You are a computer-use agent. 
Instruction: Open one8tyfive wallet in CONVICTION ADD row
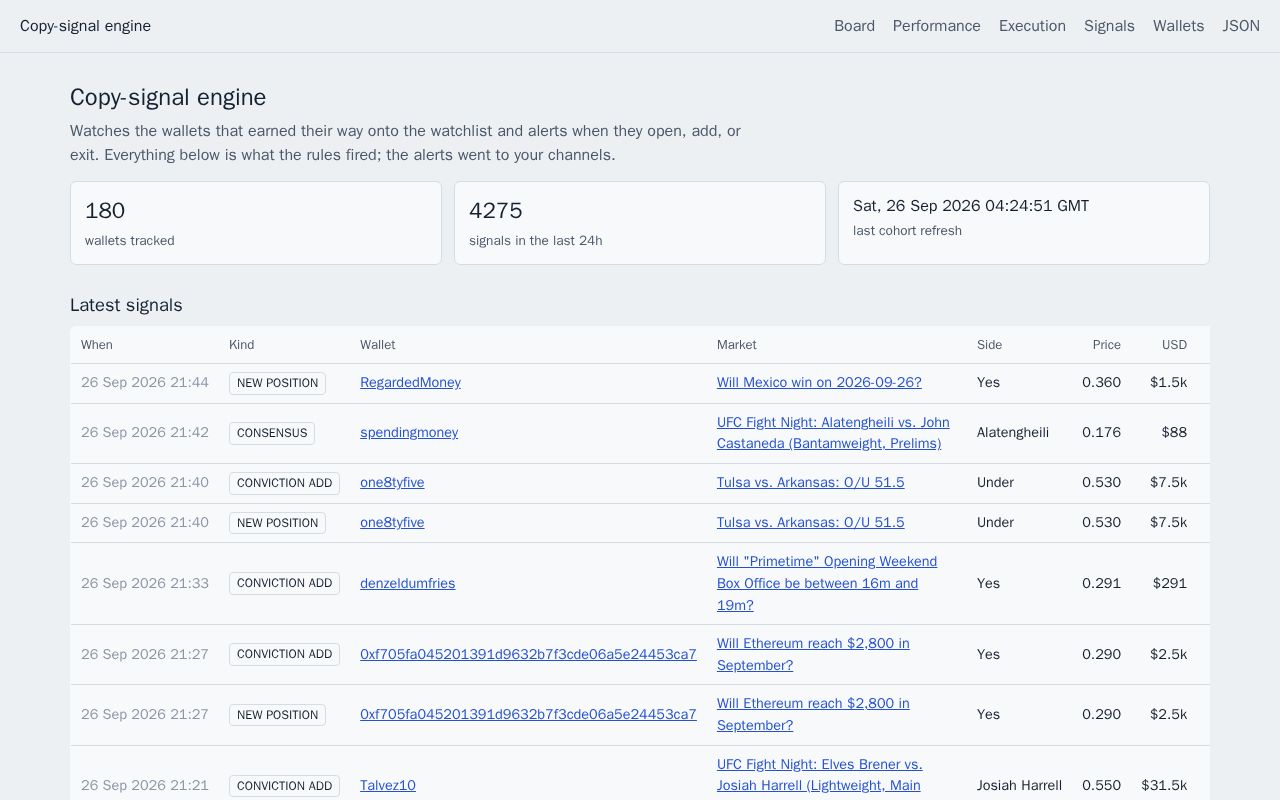tap(392, 483)
